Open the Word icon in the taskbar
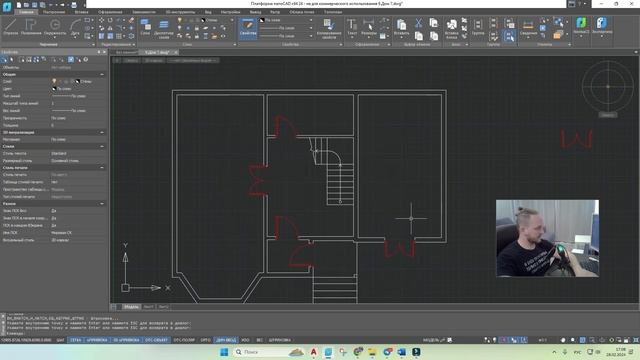Screen dimensions: 640x360 (401, 352)
